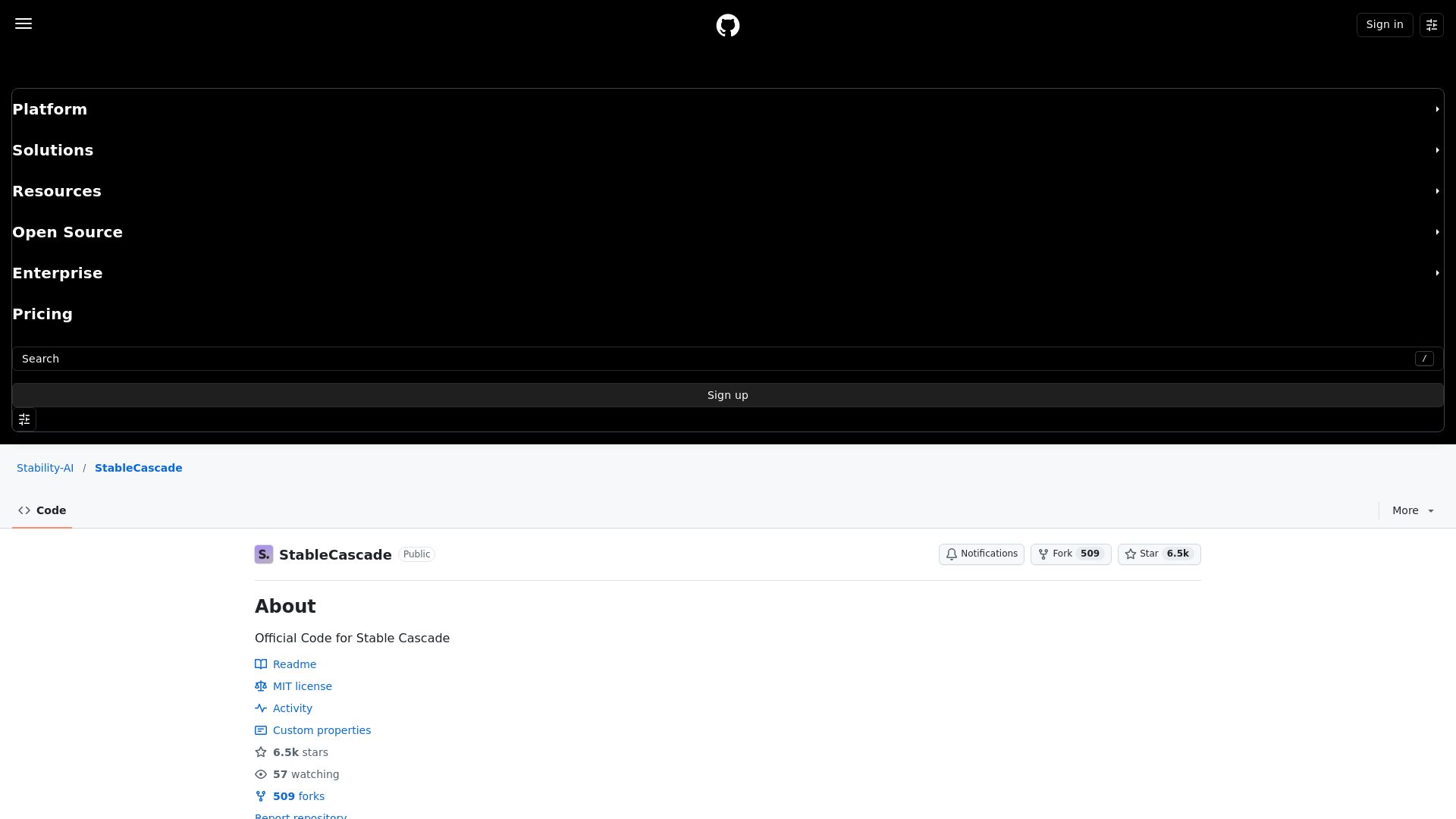The width and height of the screenshot is (1456, 819).
Task: Click the Public visibility badge
Action: (417, 554)
